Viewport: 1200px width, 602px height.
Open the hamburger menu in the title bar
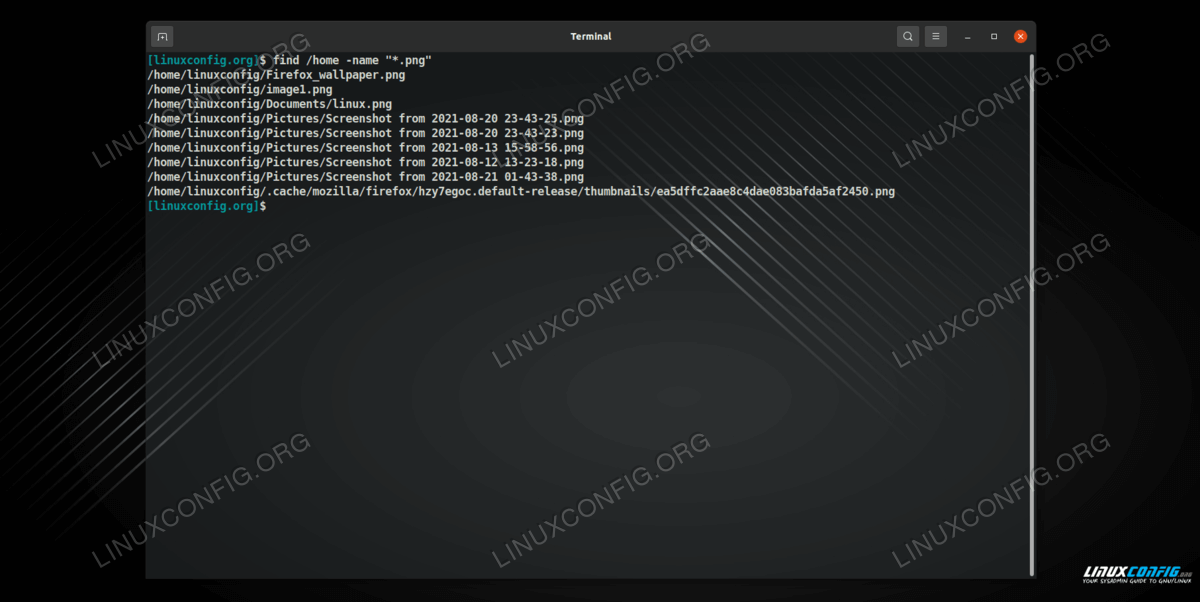tap(935, 36)
